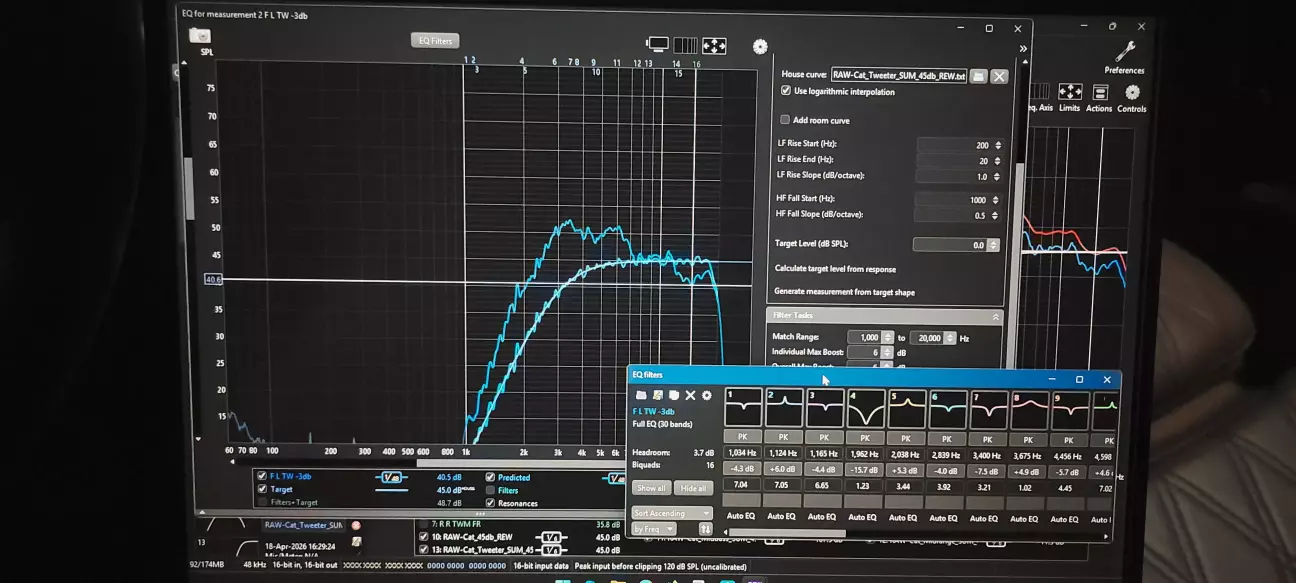Open Preferences wrench icon

point(1124,54)
